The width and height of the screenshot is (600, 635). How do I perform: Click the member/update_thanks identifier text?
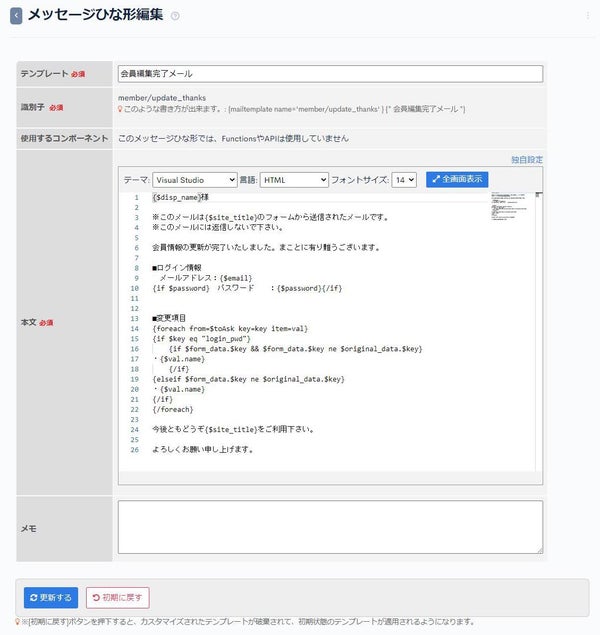coord(162,98)
